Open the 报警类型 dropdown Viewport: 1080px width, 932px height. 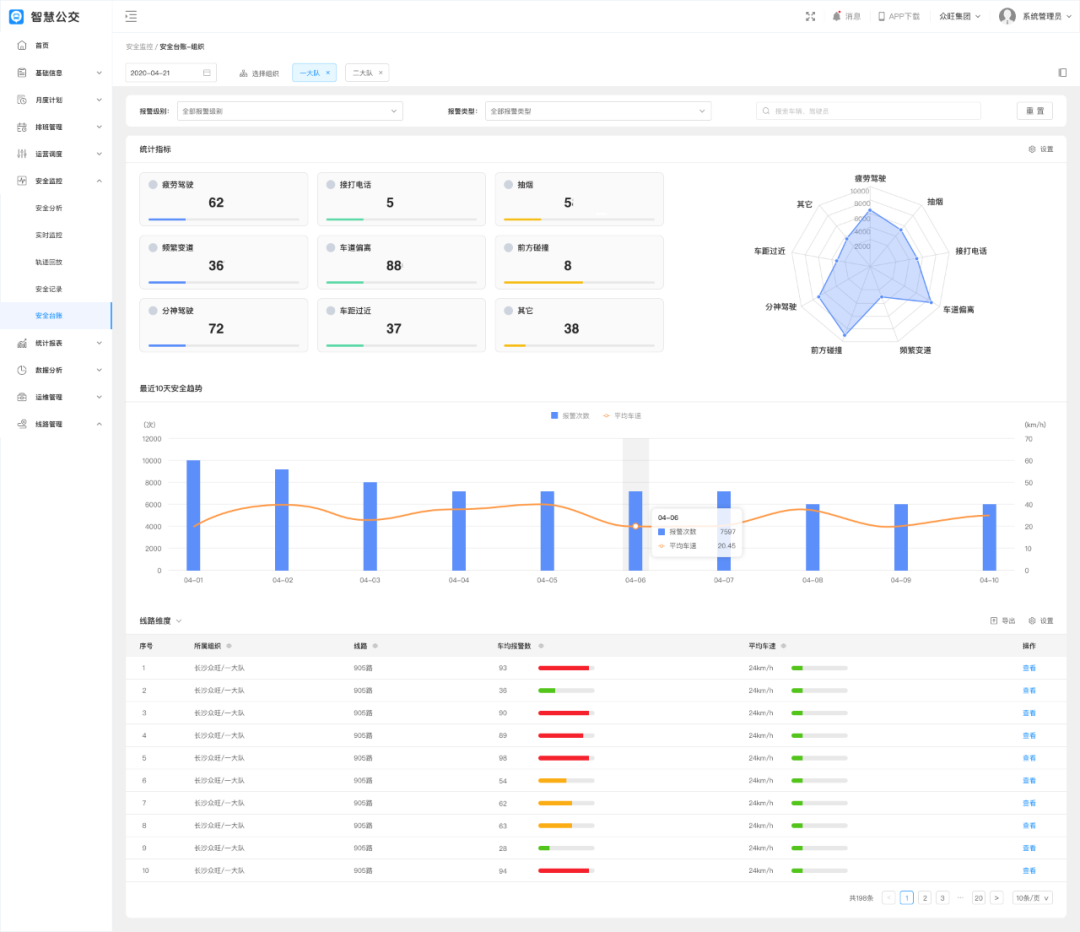tap(597, 111)
